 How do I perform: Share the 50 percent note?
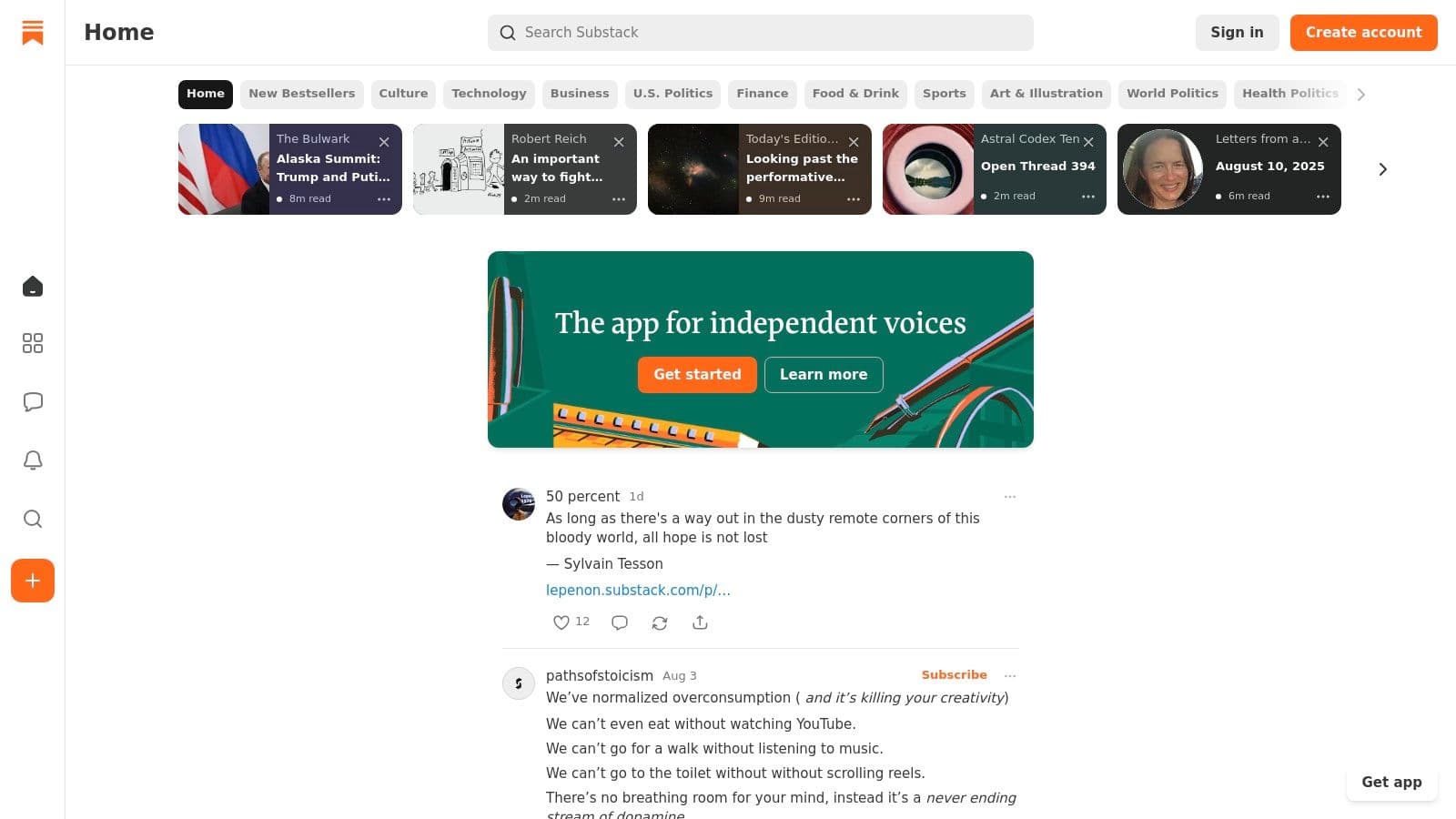coord(700,622)
